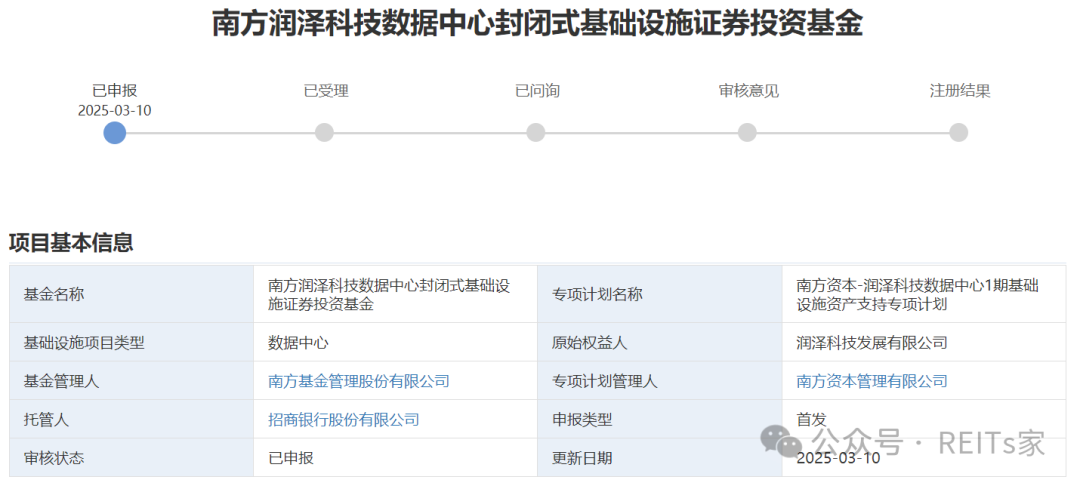Click the 项目基本信息 section heading
1080x486 pixels.
click(71, 242)
